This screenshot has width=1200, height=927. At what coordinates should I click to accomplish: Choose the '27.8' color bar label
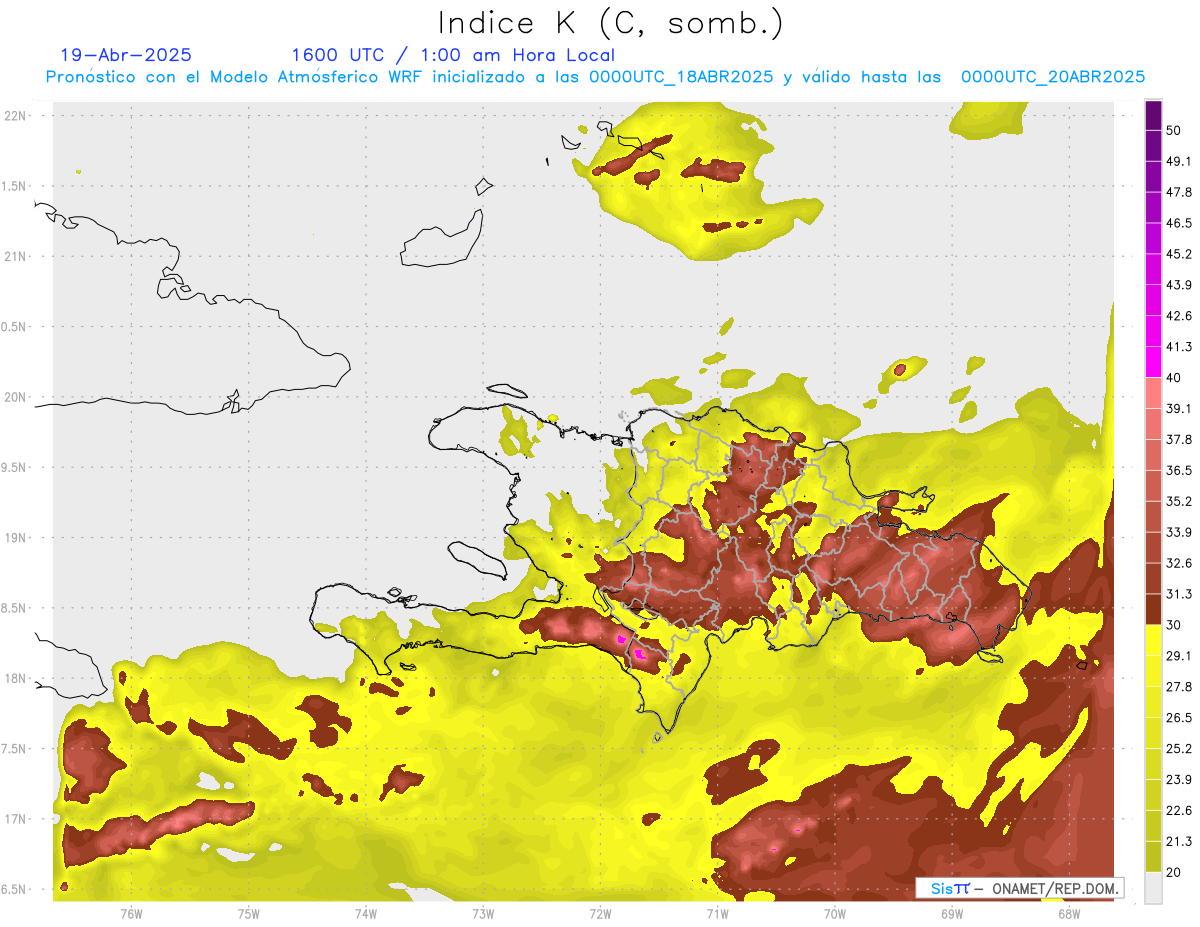pyautogui.click(x=1180, y=687)
